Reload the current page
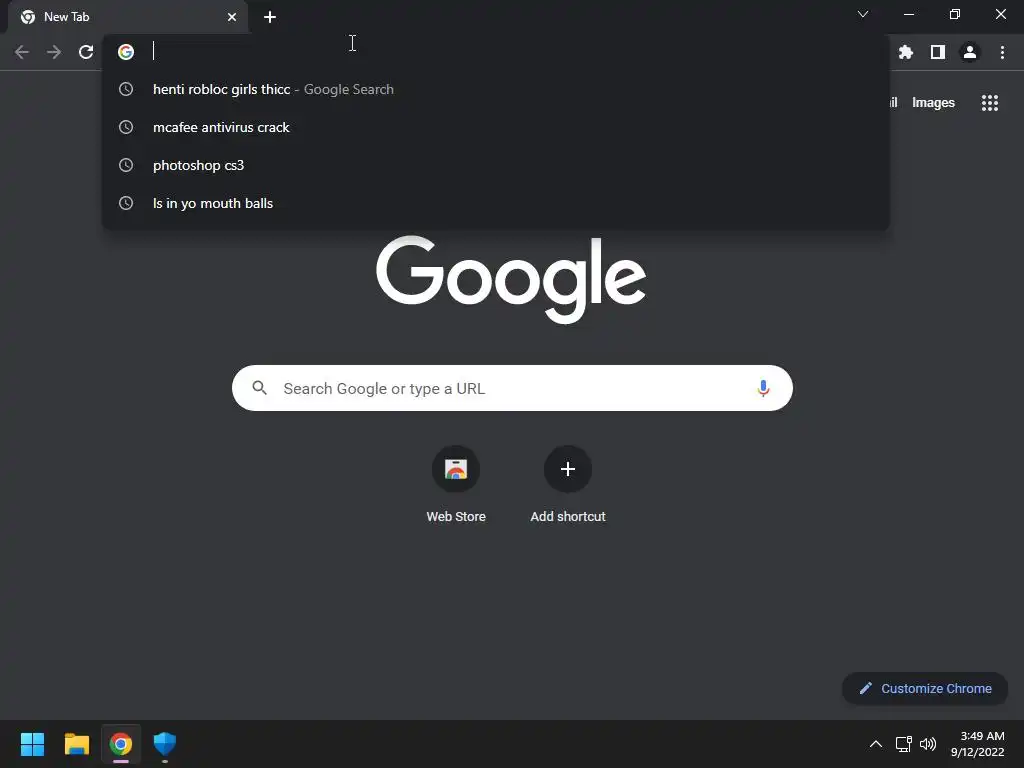Viewport: 1024px width, 768px height. pyautogui.click(x=86, y=52)
